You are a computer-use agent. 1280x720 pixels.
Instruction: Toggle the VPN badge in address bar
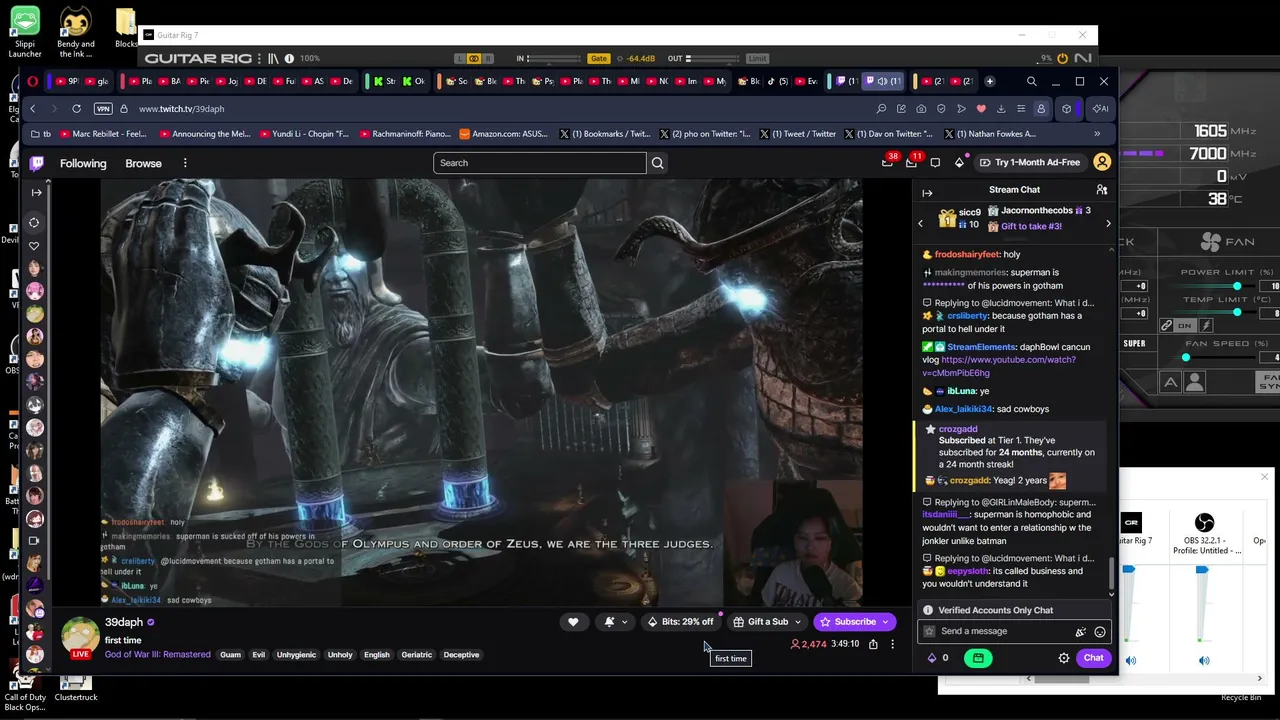point(102,109)
